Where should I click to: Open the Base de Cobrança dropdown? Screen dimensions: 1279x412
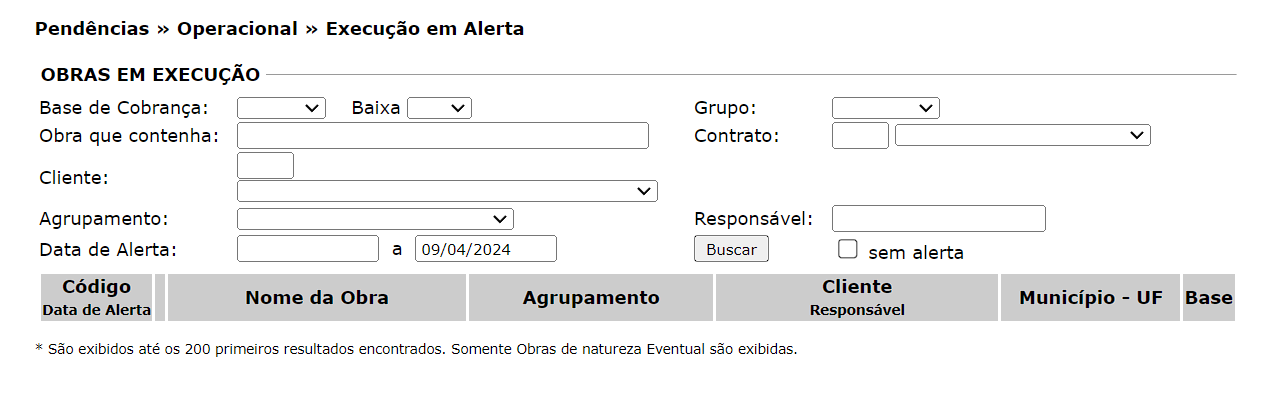click(281, 108)
